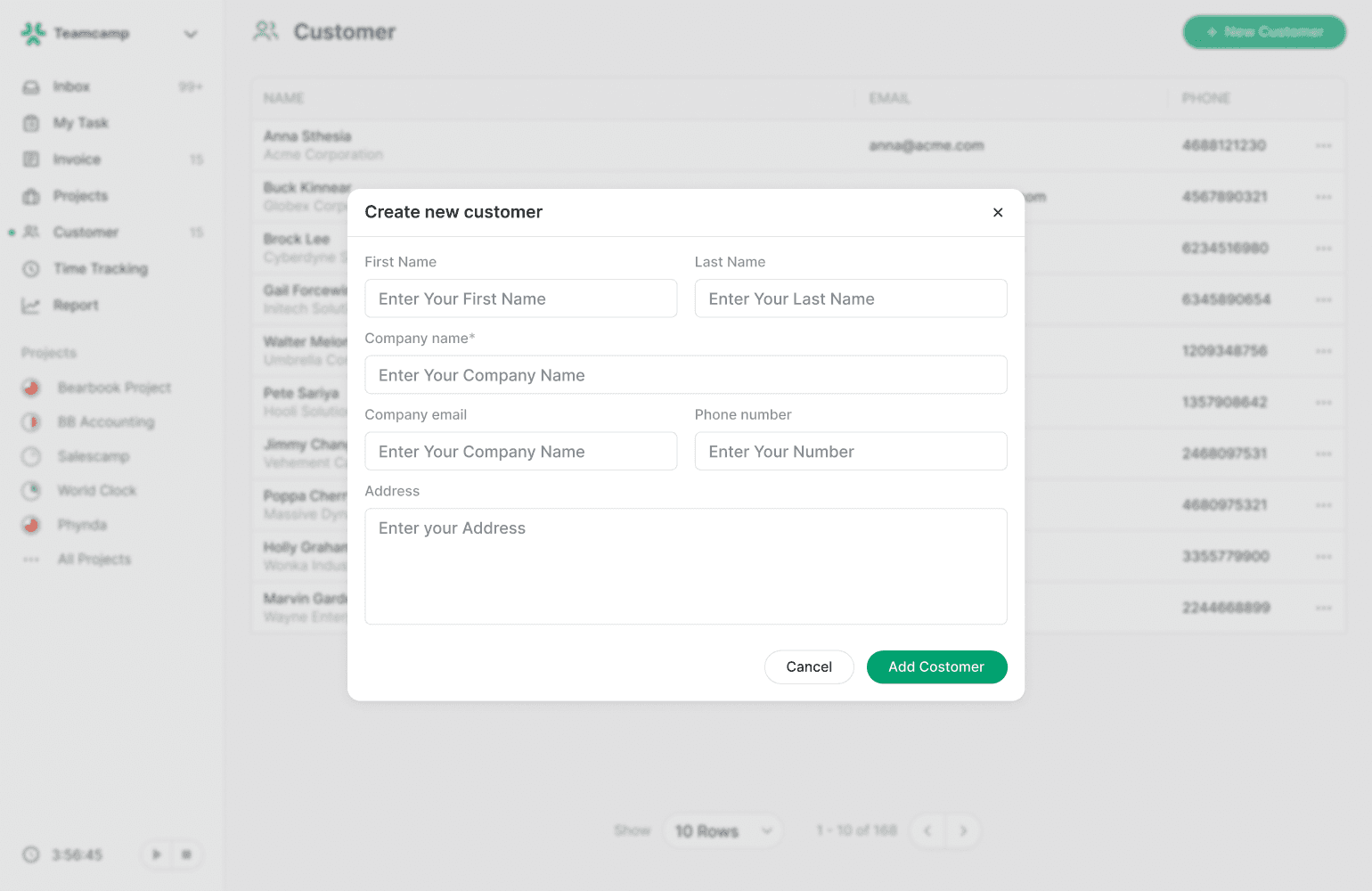Select the Invoice sidebar icon
The height and width of the screenshot is (891, 1372).
click(x=31, y=159)
